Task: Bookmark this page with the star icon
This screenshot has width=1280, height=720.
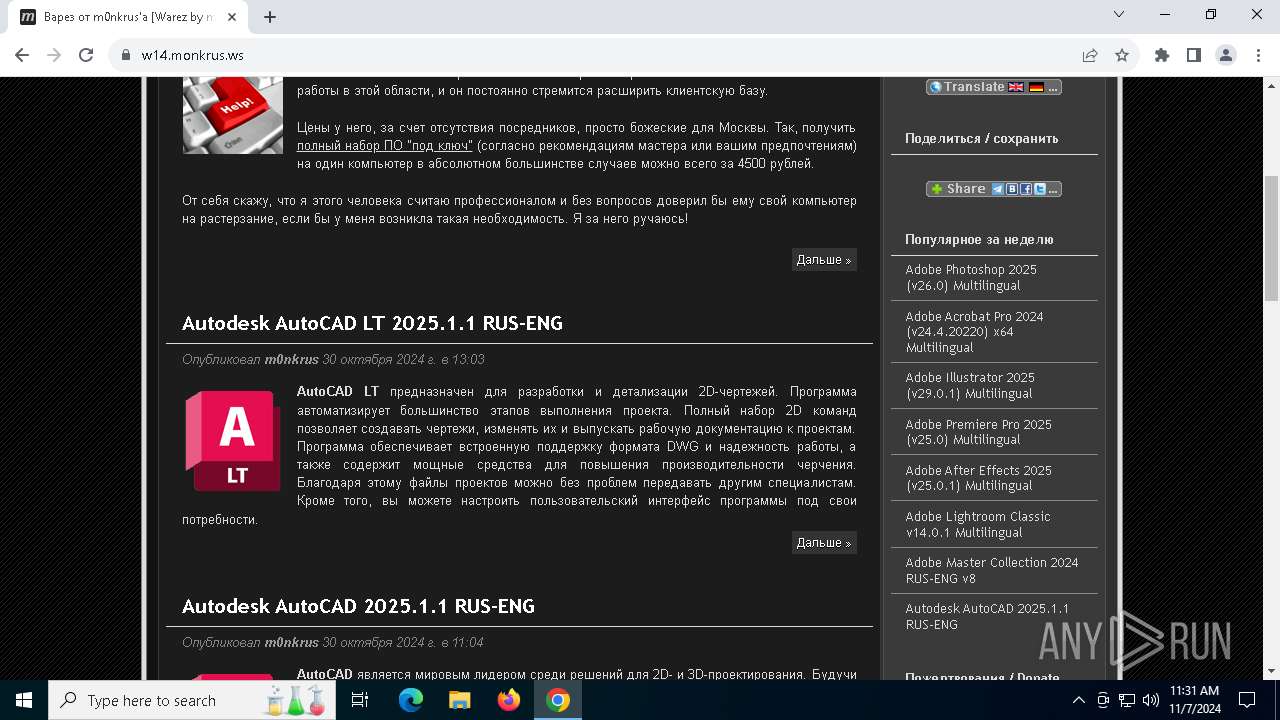Action: (1122, 55)
